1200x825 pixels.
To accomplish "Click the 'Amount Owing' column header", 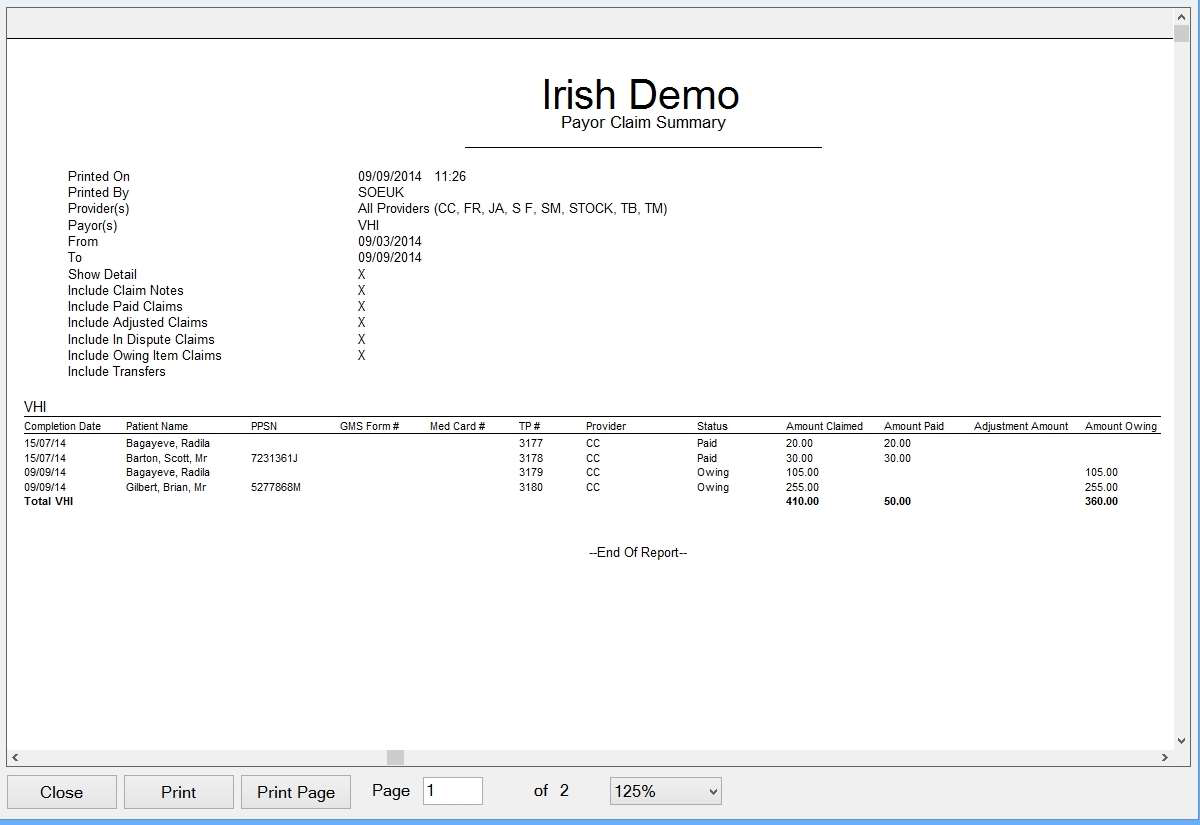I will [x=1121, y=426].
